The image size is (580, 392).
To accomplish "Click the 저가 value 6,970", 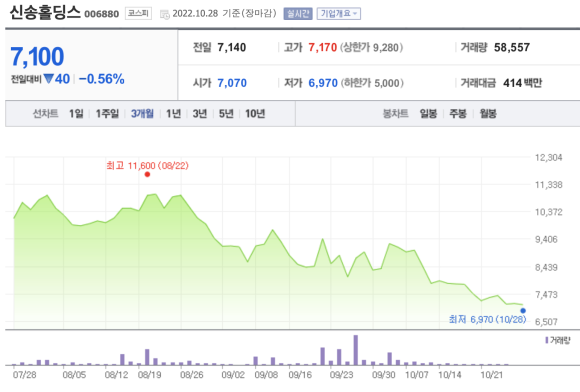I will (x=323, y=83).
